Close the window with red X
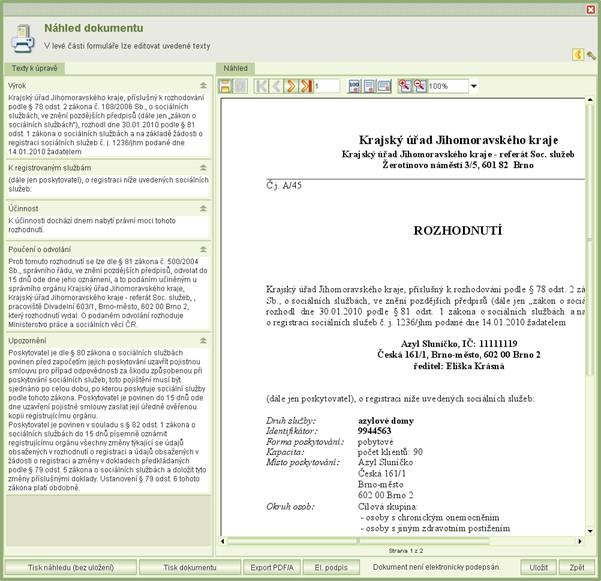 (591, 9)
